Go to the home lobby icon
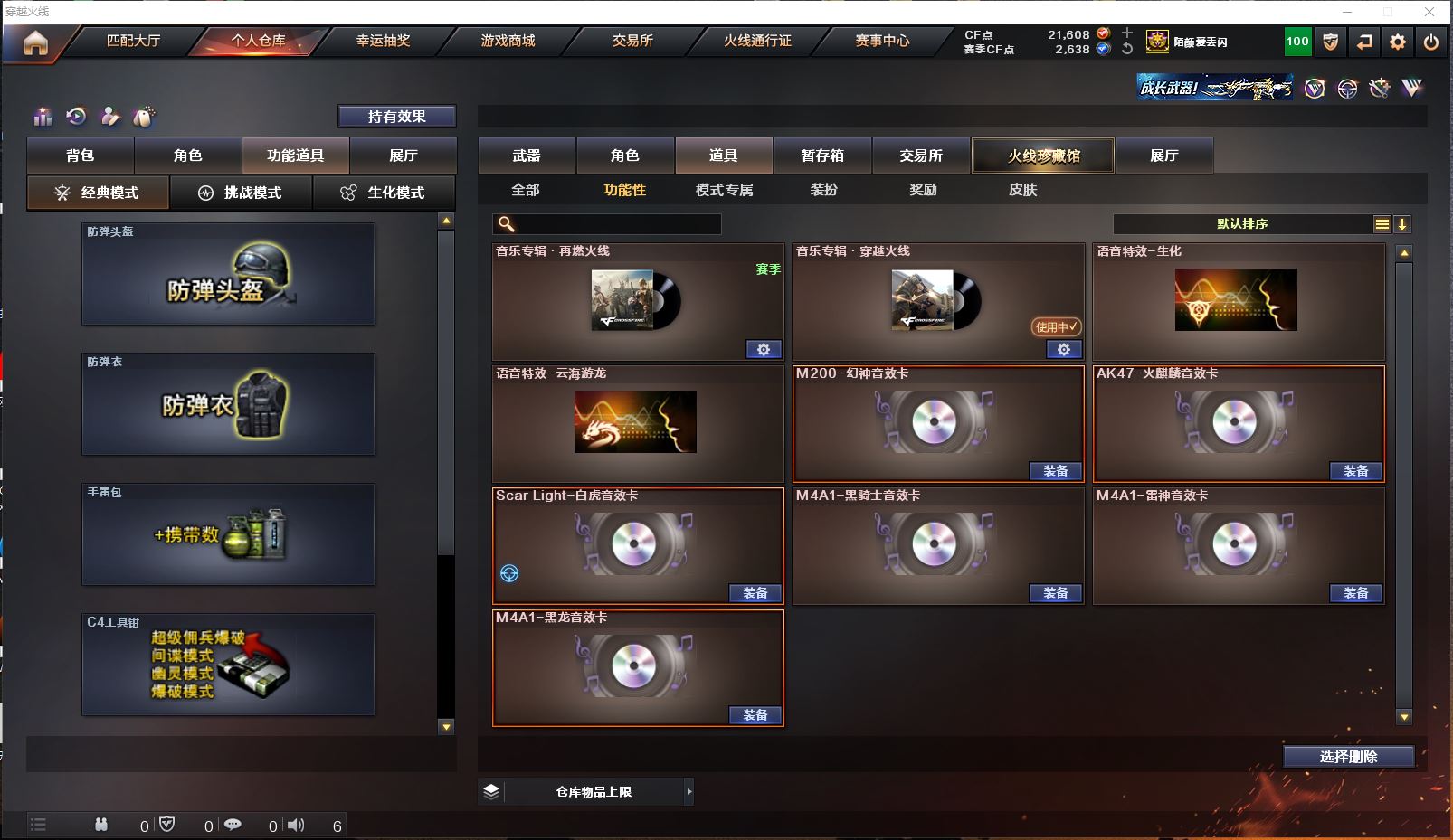Viewport: 1453px width, 840px height. click(x=35, y=42)
